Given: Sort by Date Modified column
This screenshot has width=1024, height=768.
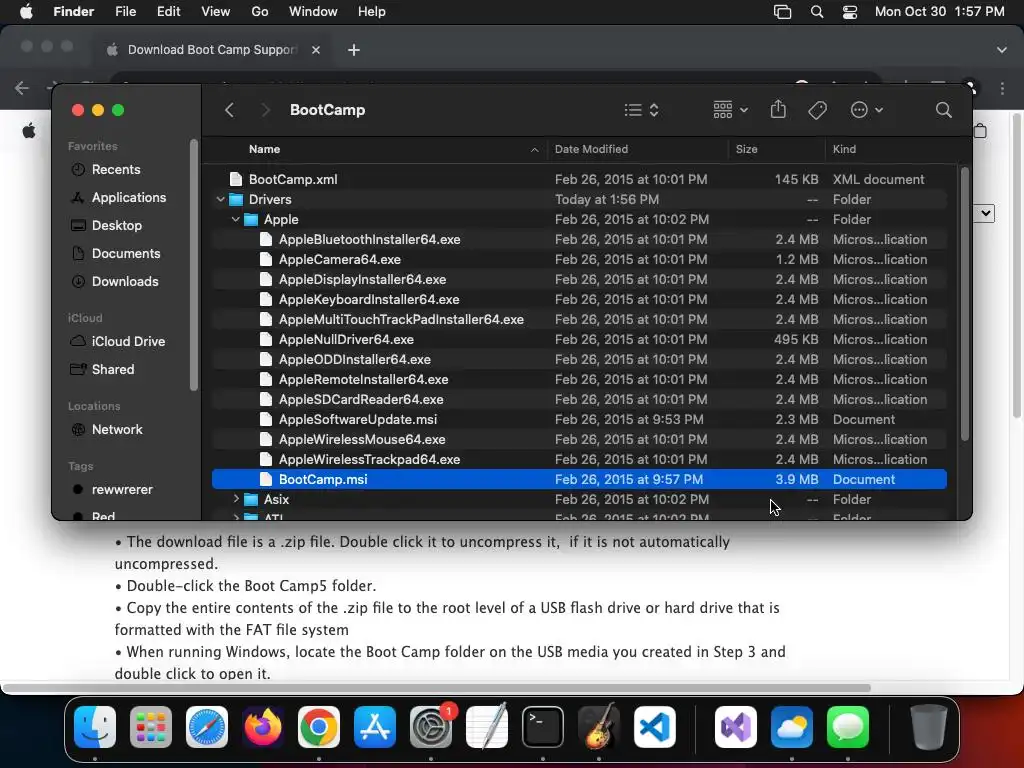Looking at the screenshot, I should coord(591,149).
